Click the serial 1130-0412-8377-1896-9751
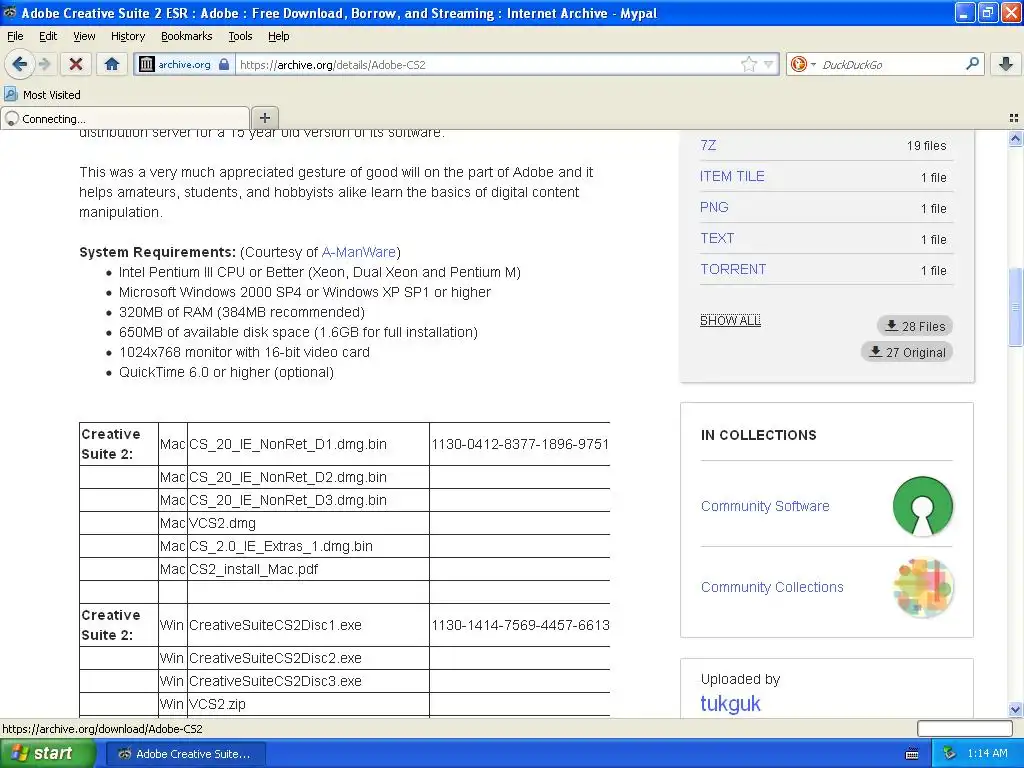The width and height of the screenshot is (1024, 768). click(x=520, y=444)
